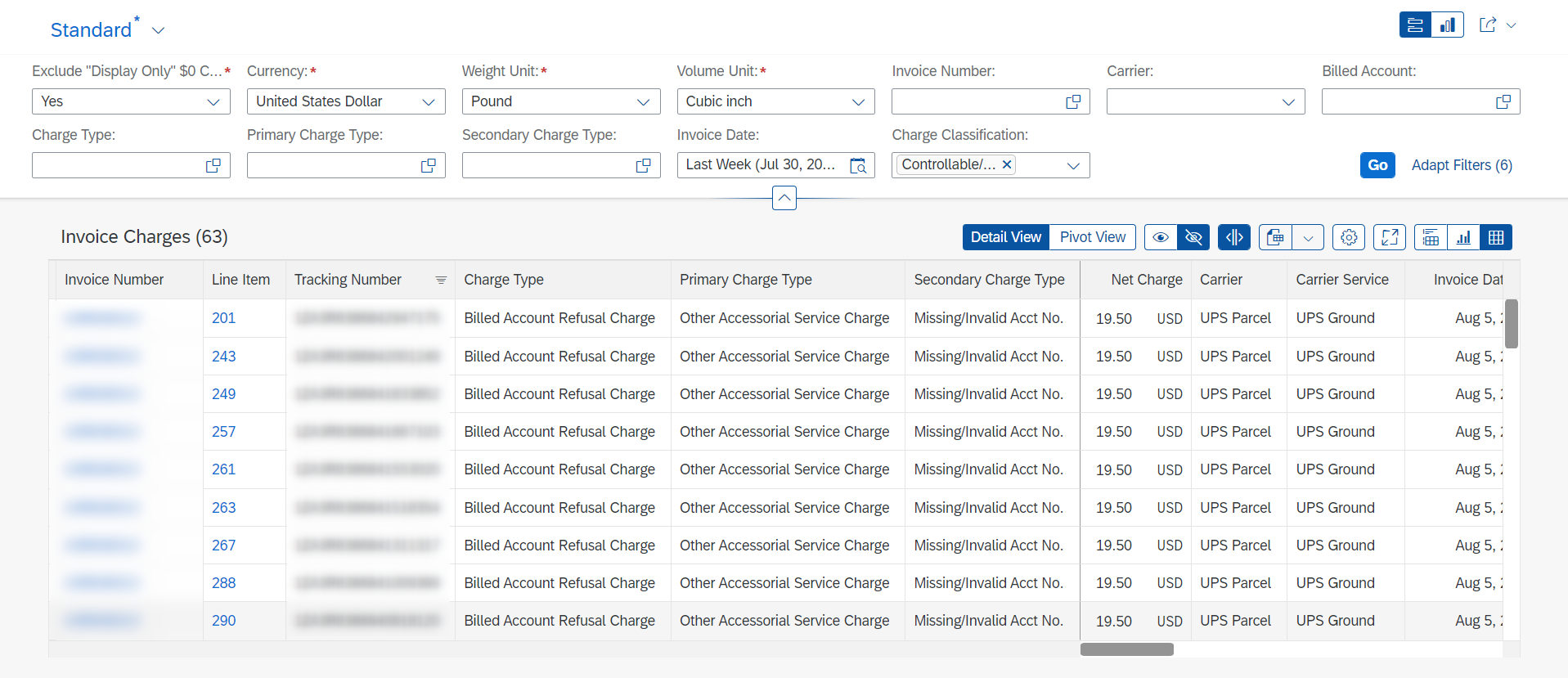The image size is (1568, 678).
Task: Open line item 288 link
Action: [x=223, y=583]
